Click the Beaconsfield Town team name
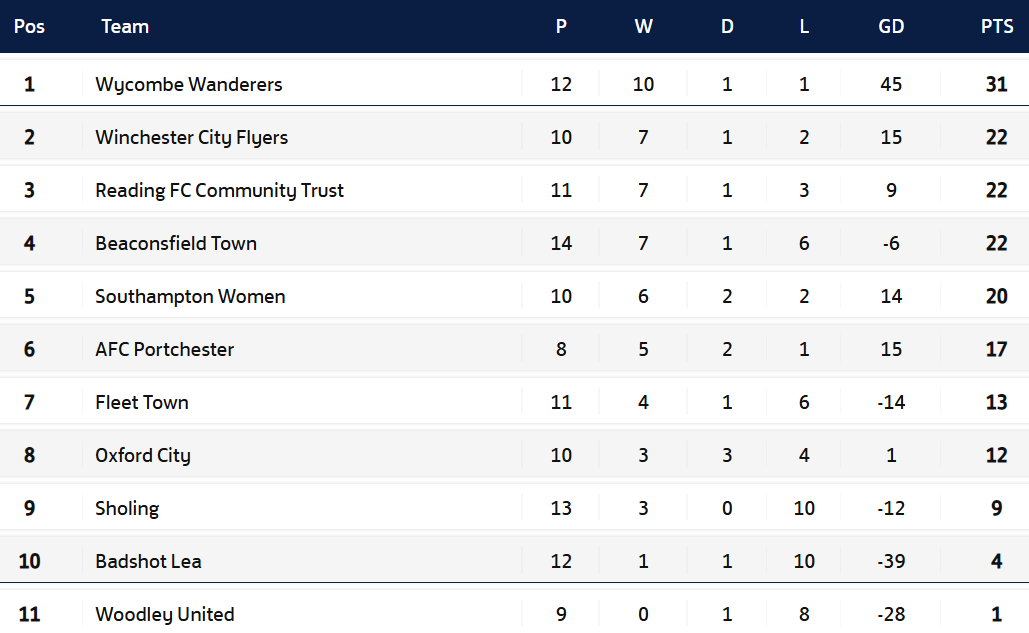The image size is (1029, 633). (176, 243)
